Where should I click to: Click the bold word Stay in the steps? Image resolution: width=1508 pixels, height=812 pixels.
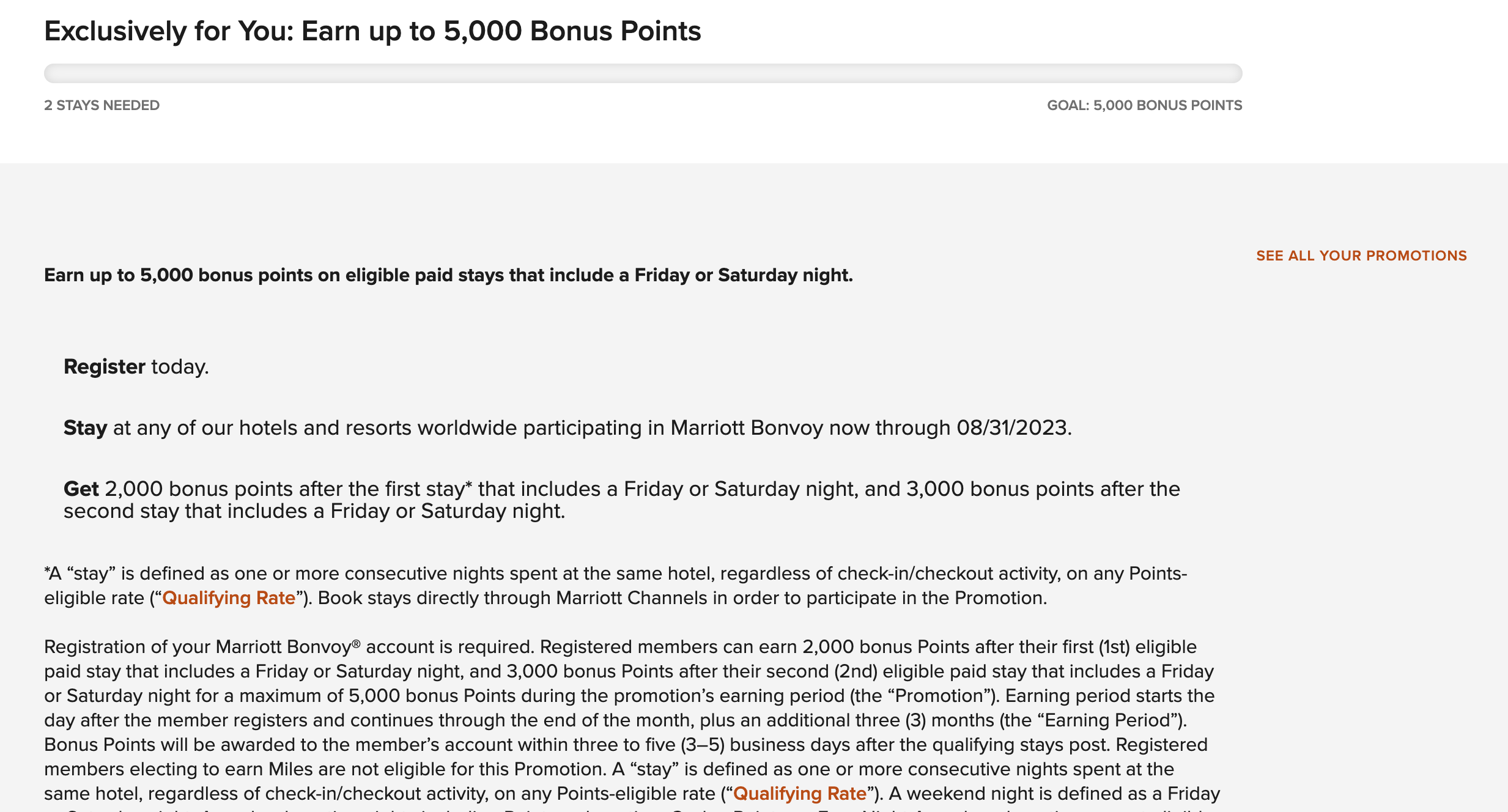pyautogui.click(x=85, y=428)
